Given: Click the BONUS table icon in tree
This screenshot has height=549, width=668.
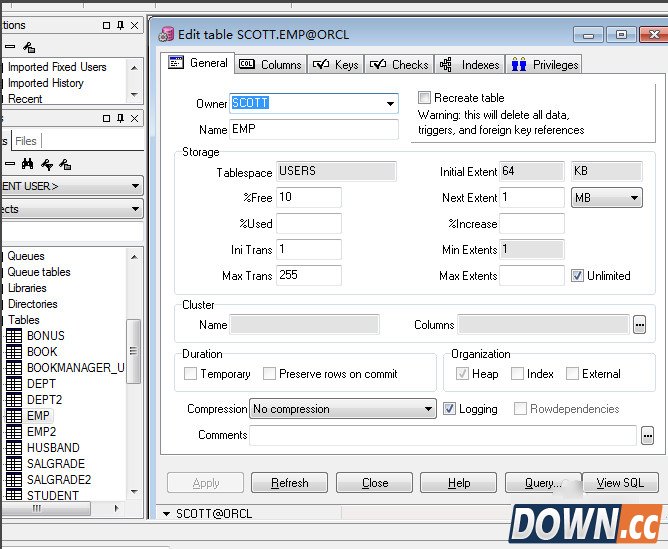Looking at the screenshot, I should 14,336.
